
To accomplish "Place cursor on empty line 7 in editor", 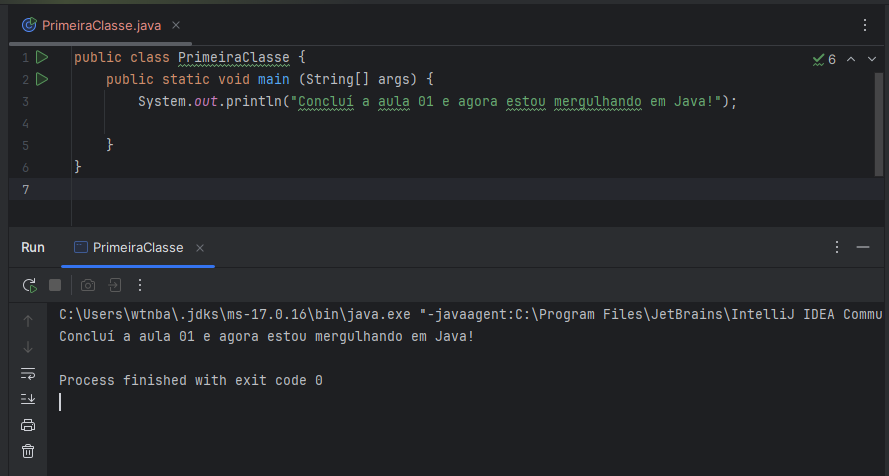I will tap(300, 189).
